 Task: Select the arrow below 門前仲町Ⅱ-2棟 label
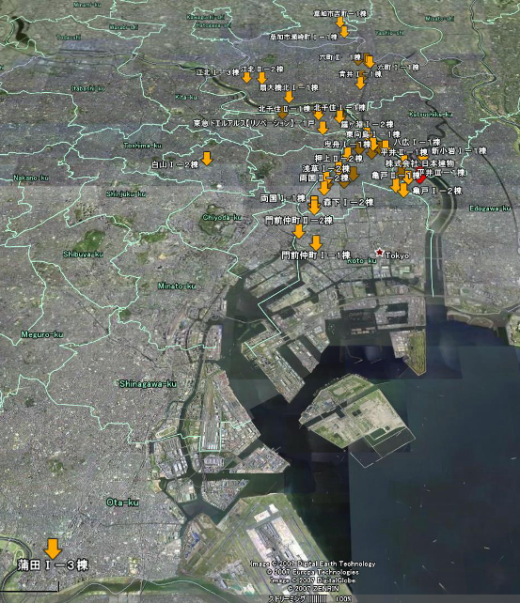[299, 231]
